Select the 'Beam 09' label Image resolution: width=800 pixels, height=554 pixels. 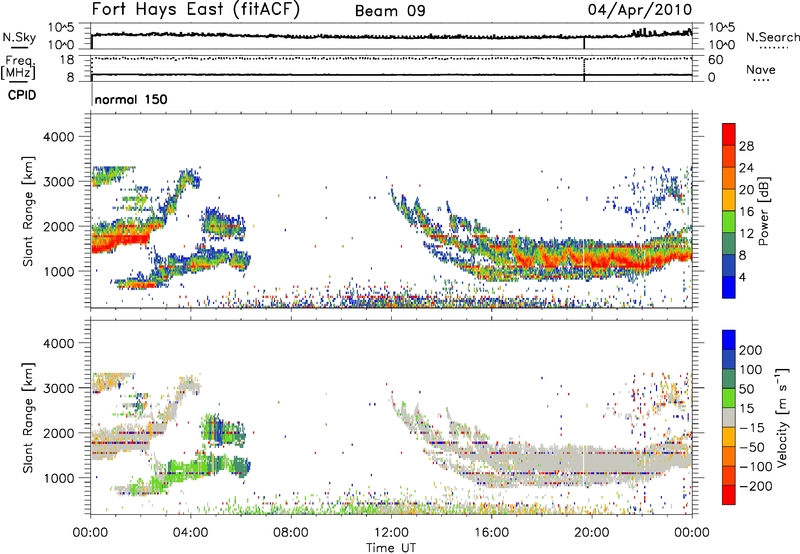pos(390,11)
